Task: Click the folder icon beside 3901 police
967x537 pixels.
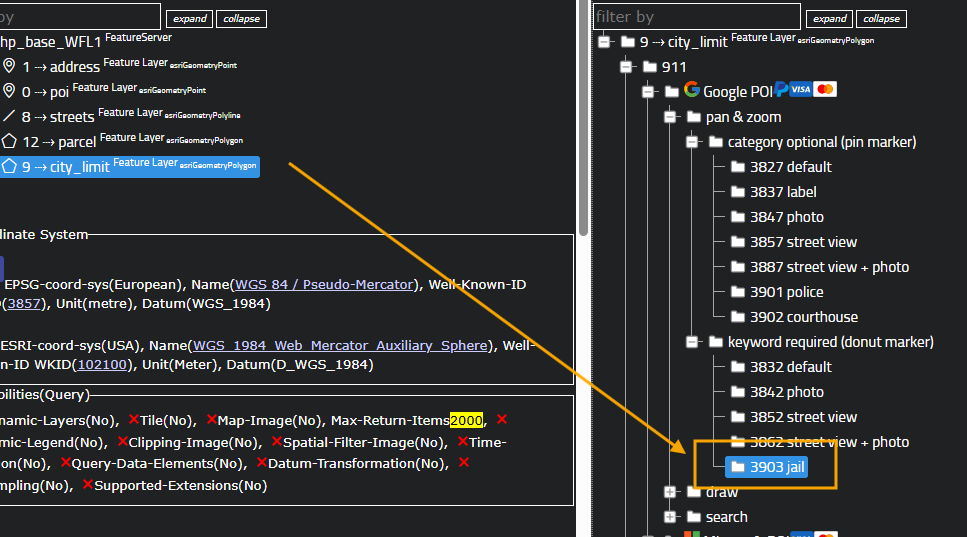Action: (738, 292)
